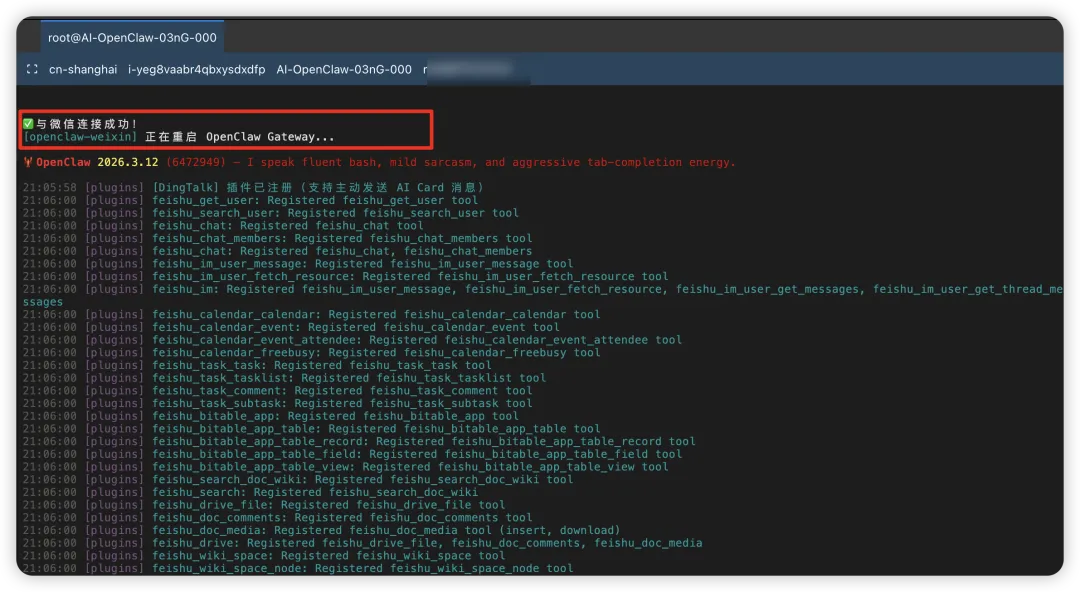Click the fullscreen expand icon
Screen dimensions: 1080x592
tap(32, 69)
